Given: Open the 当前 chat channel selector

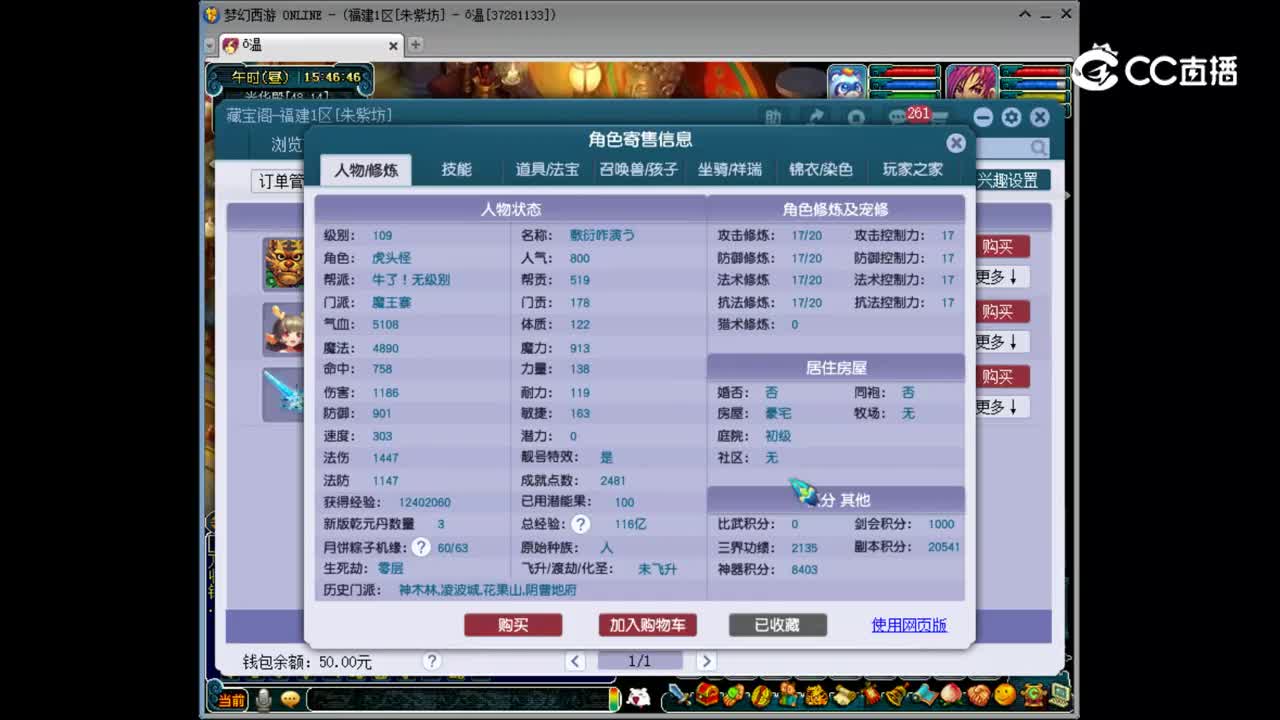Looking at the screenshot, I should (231, 700).
